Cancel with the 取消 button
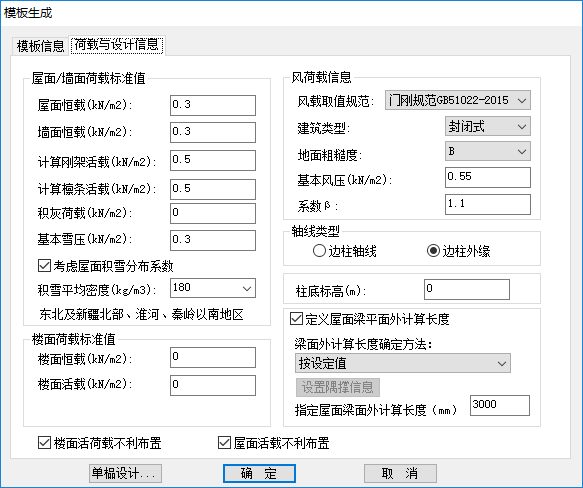 coord(400,473)
